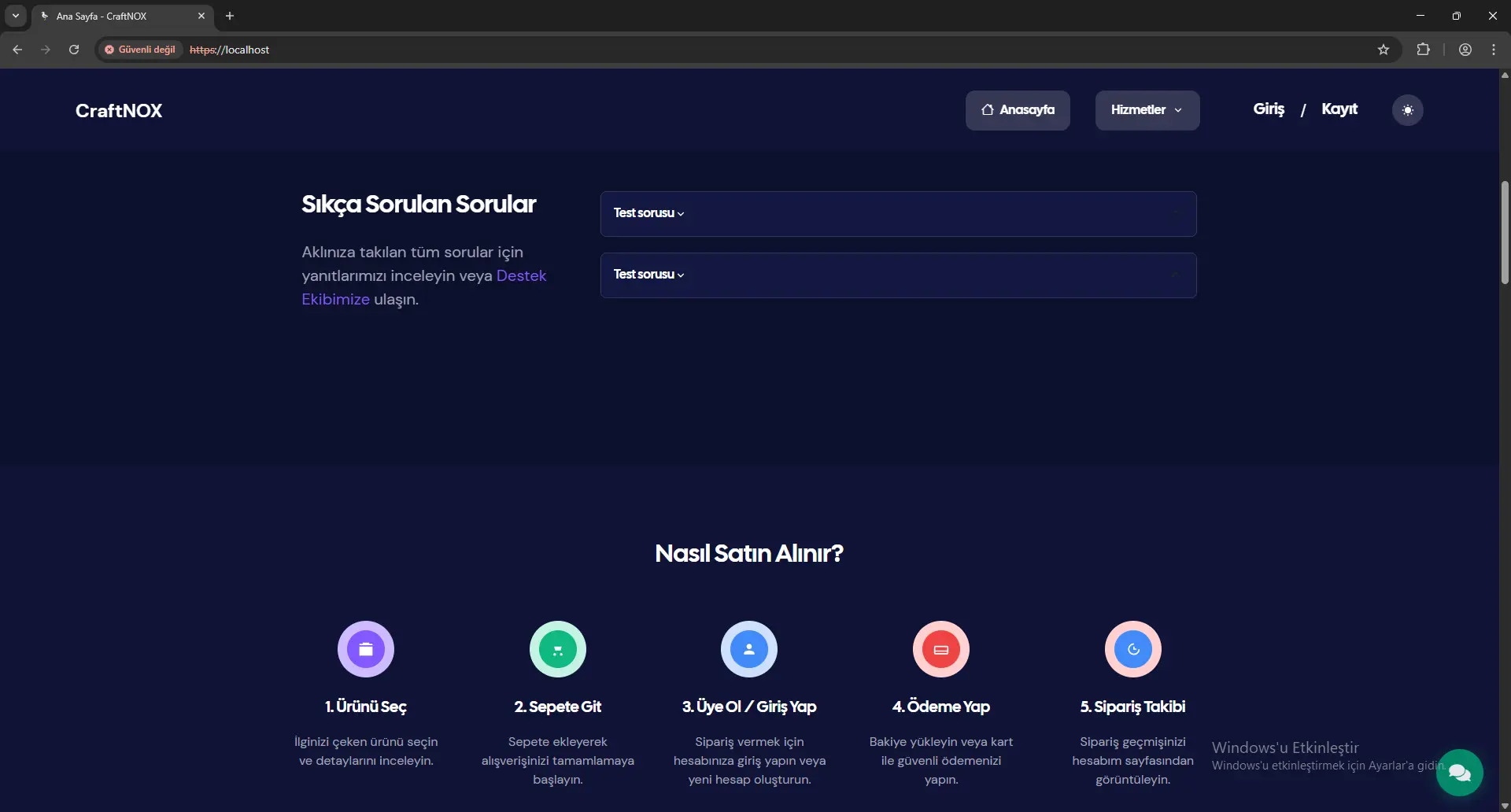Click the browser back arrow

(x=17, y=50)
